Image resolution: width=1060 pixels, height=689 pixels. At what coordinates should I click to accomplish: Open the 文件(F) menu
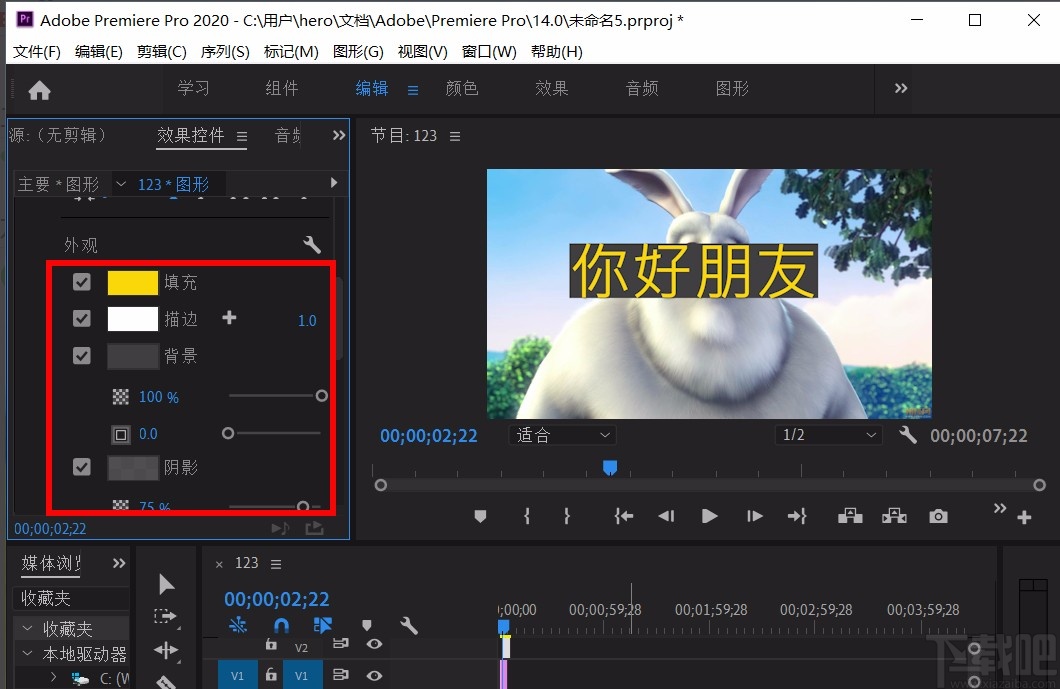click(x=37, y=51)
